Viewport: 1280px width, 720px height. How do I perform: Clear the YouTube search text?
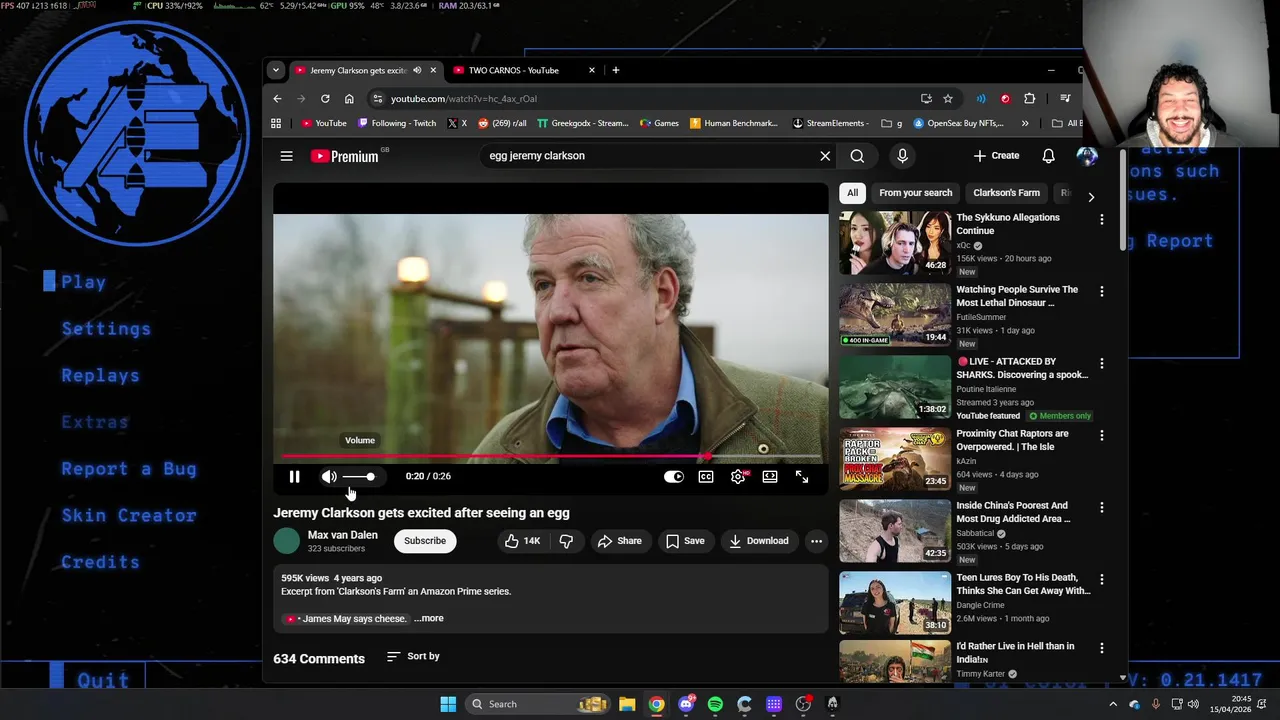(825, 156)
